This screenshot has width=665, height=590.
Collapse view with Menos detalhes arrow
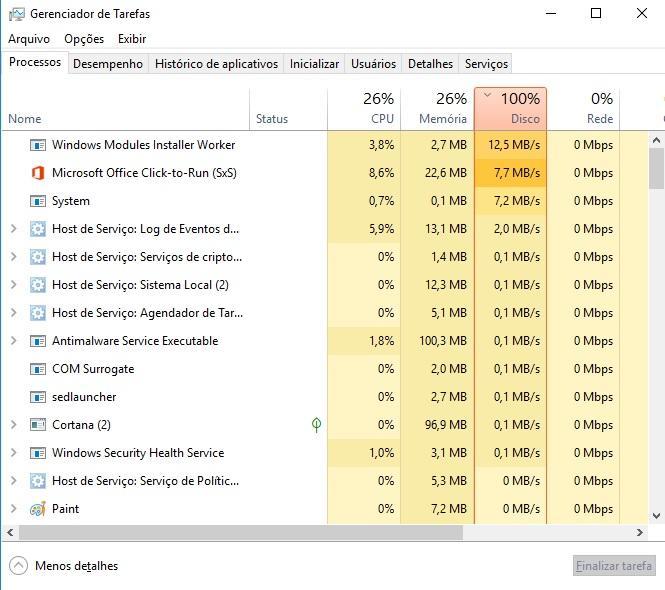pyautogui.click(x=18, y=566)
